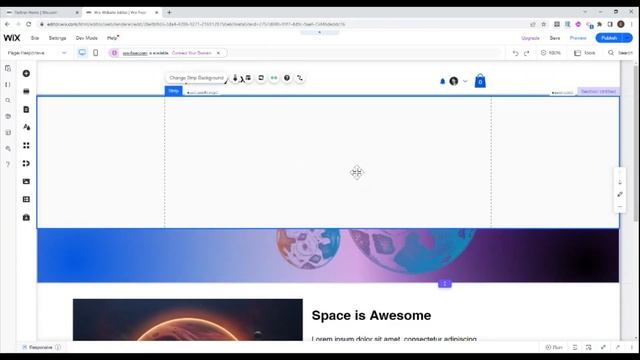
Task: Click the Section: Untitled label
Action: (598, 91)
